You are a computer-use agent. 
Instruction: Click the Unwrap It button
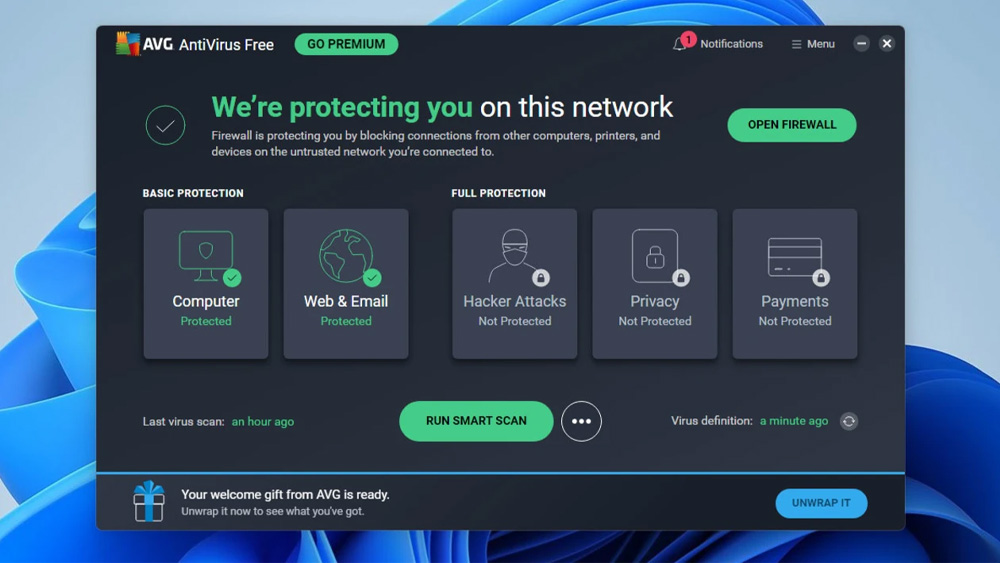(x=821, y=503)
